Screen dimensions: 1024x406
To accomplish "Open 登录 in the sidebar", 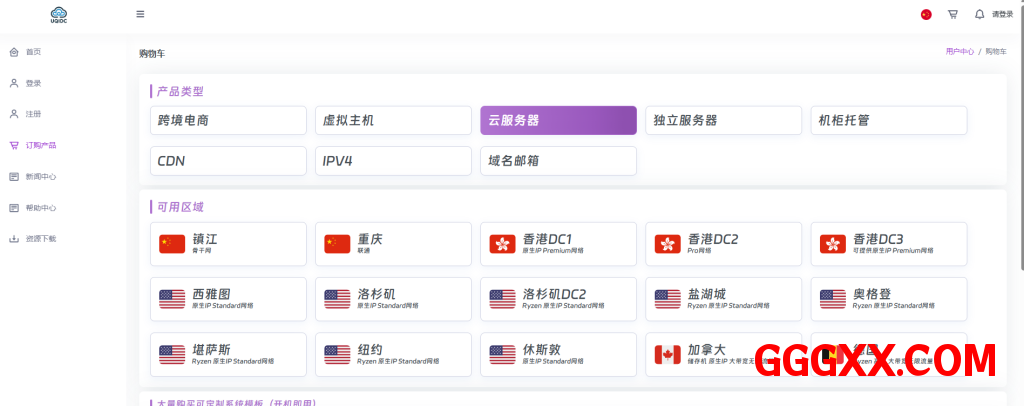I will (33, 83).
